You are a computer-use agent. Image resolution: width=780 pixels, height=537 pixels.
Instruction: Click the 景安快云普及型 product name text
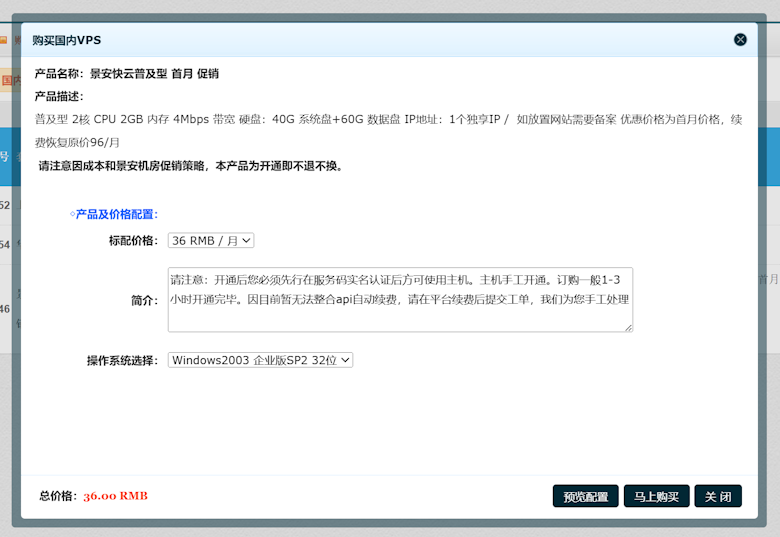(154, 73)
